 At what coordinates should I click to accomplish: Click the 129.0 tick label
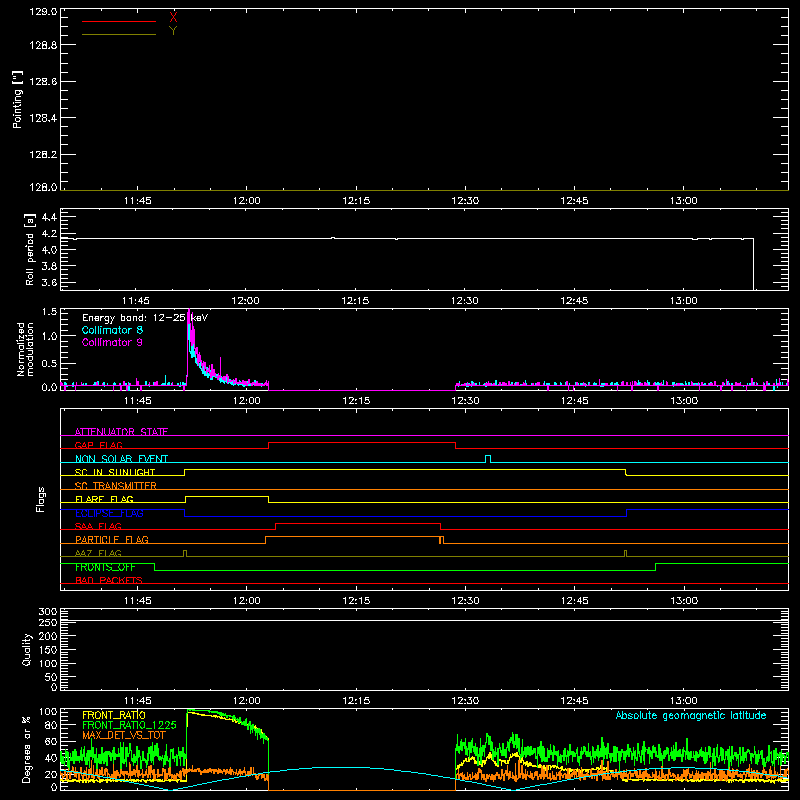43,12
